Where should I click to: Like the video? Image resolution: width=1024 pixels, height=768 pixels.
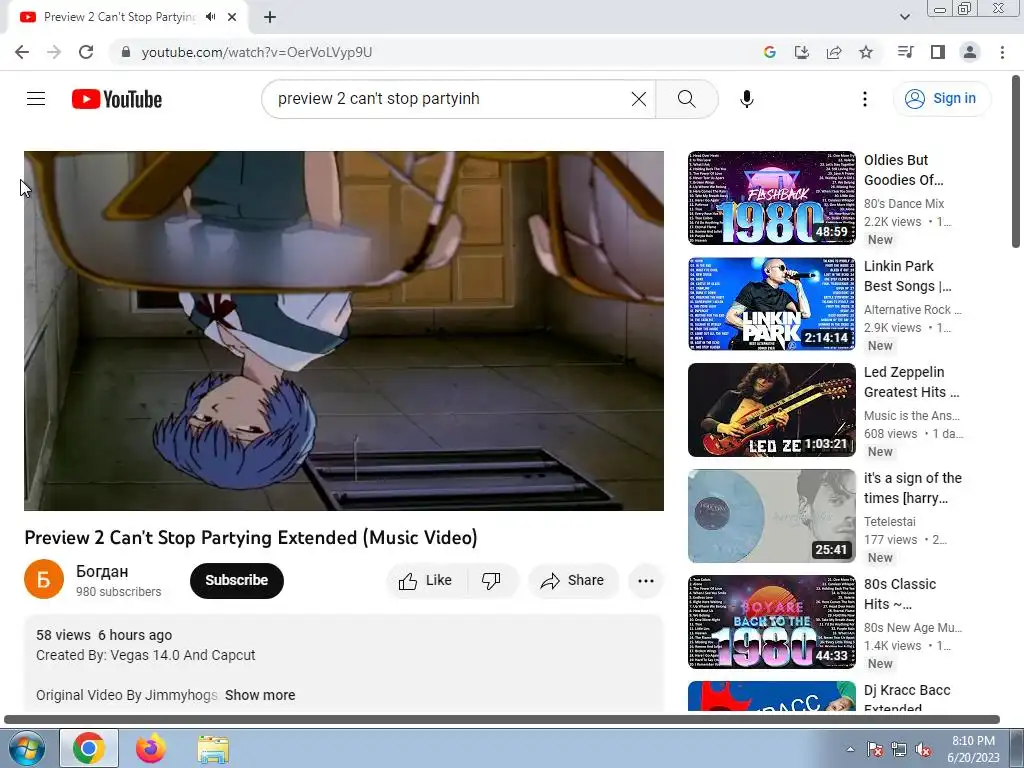[426, 581]
